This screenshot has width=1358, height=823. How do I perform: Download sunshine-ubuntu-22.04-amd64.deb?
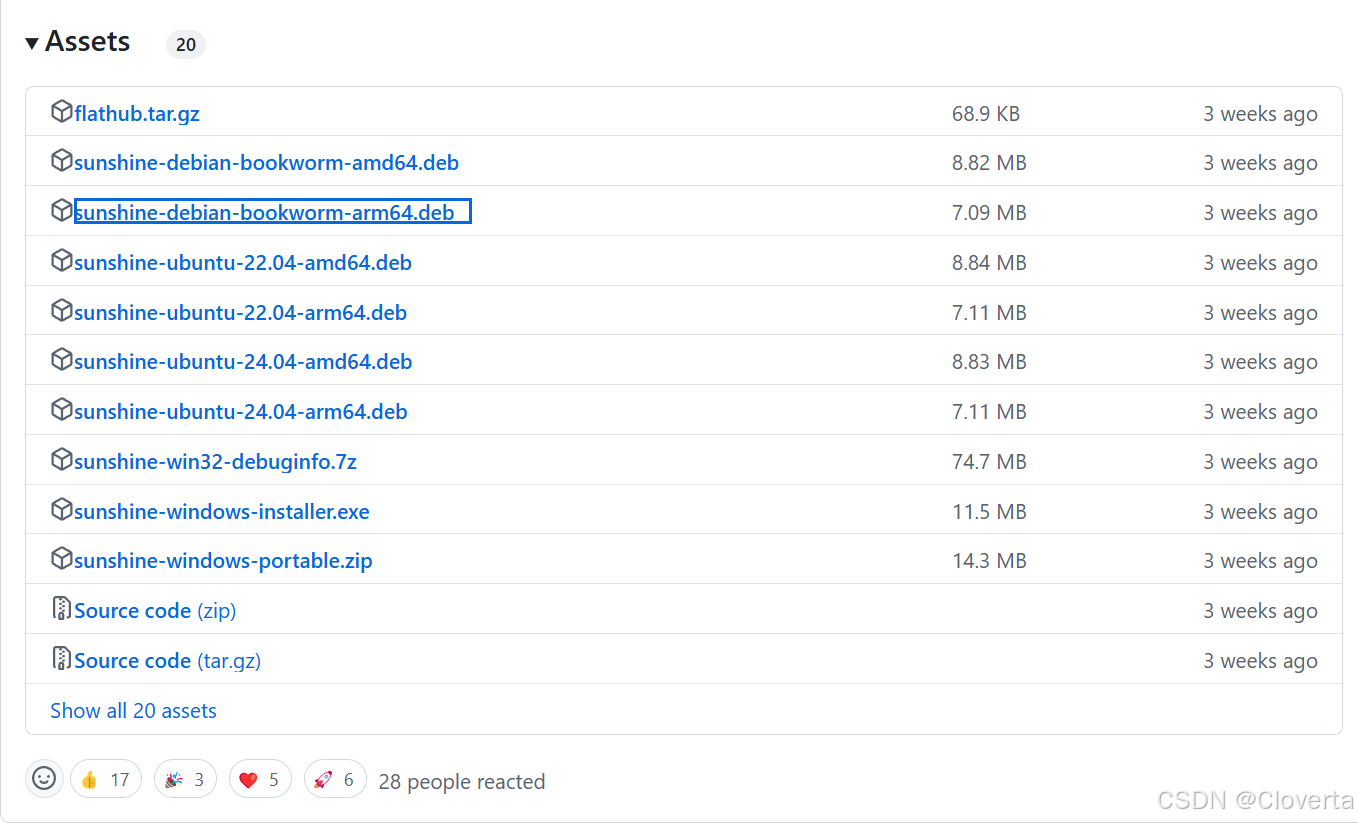243,263
